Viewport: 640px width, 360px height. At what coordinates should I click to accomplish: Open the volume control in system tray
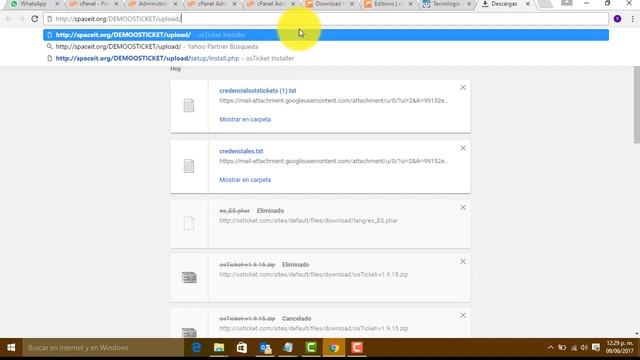tap(584, 348)
